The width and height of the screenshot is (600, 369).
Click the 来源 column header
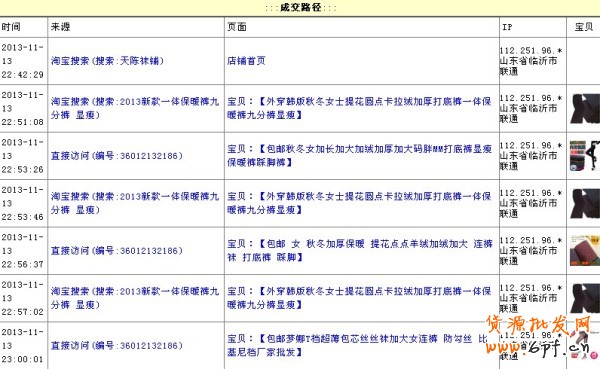[x=60, y=27]
